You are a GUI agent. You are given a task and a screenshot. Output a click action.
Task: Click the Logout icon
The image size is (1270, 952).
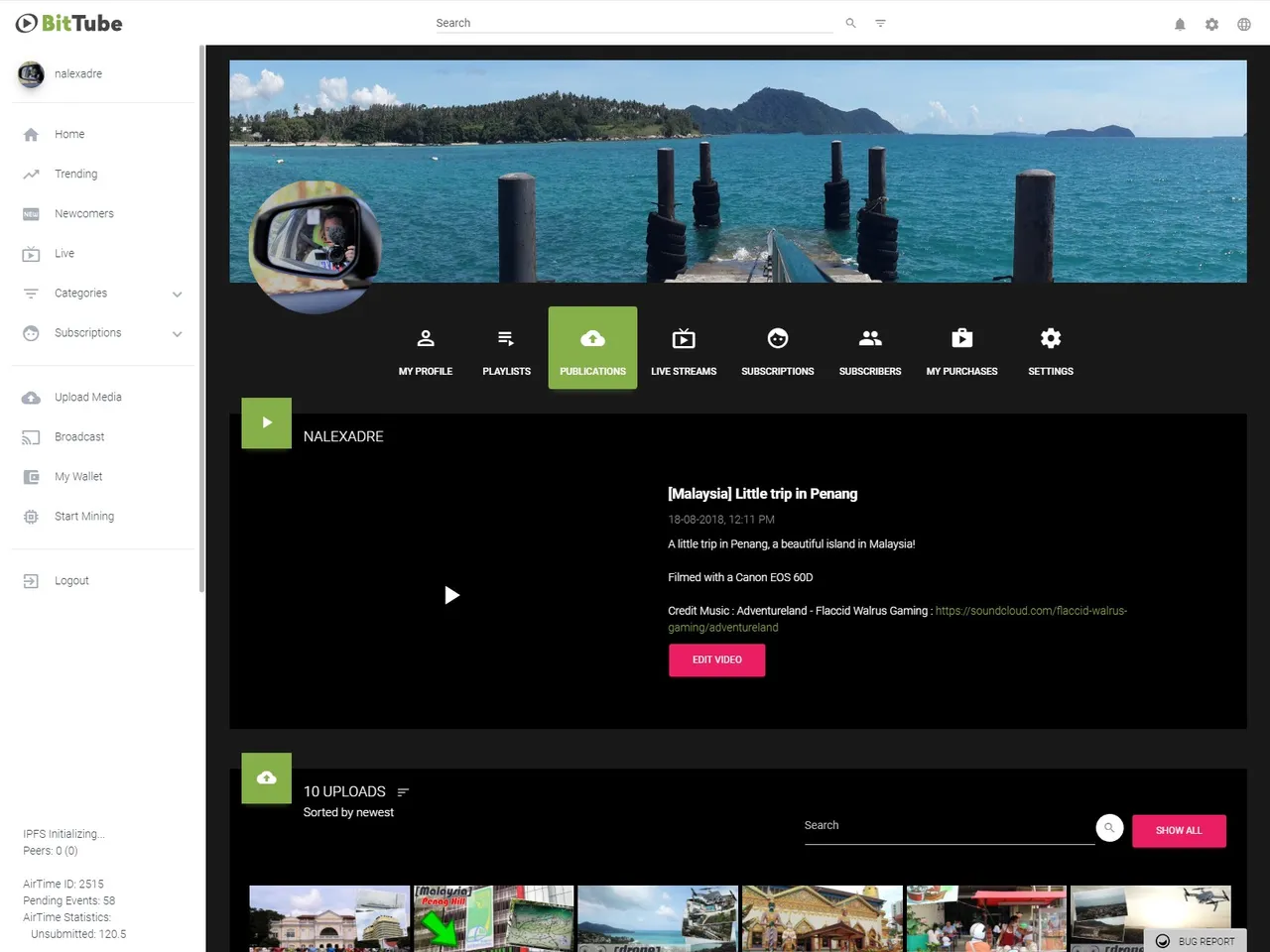[31, 581]
